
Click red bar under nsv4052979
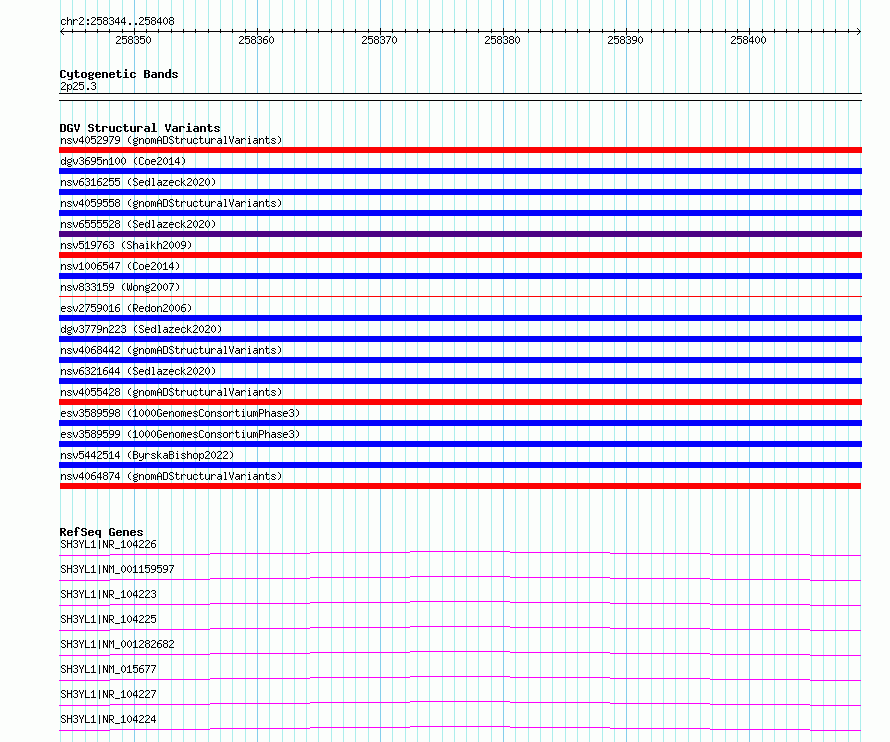click(x=460, y=150)
